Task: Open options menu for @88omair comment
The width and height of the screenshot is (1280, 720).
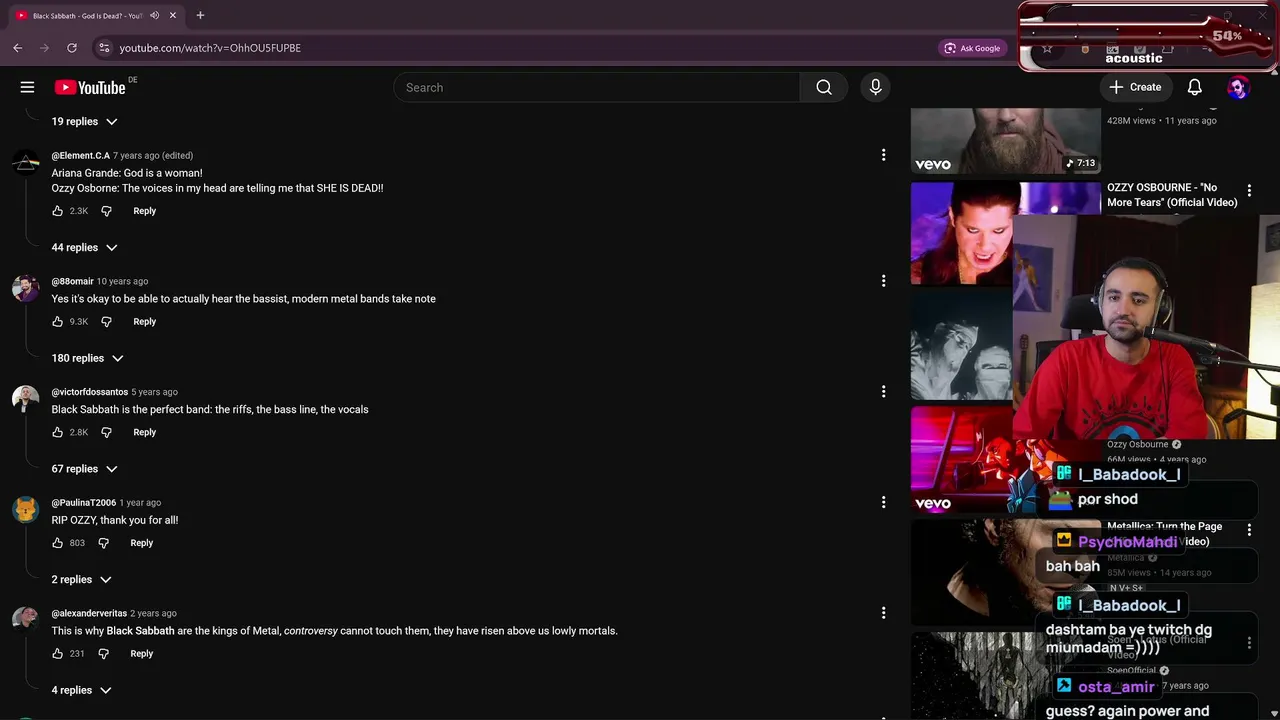Action: pos(883,281)
